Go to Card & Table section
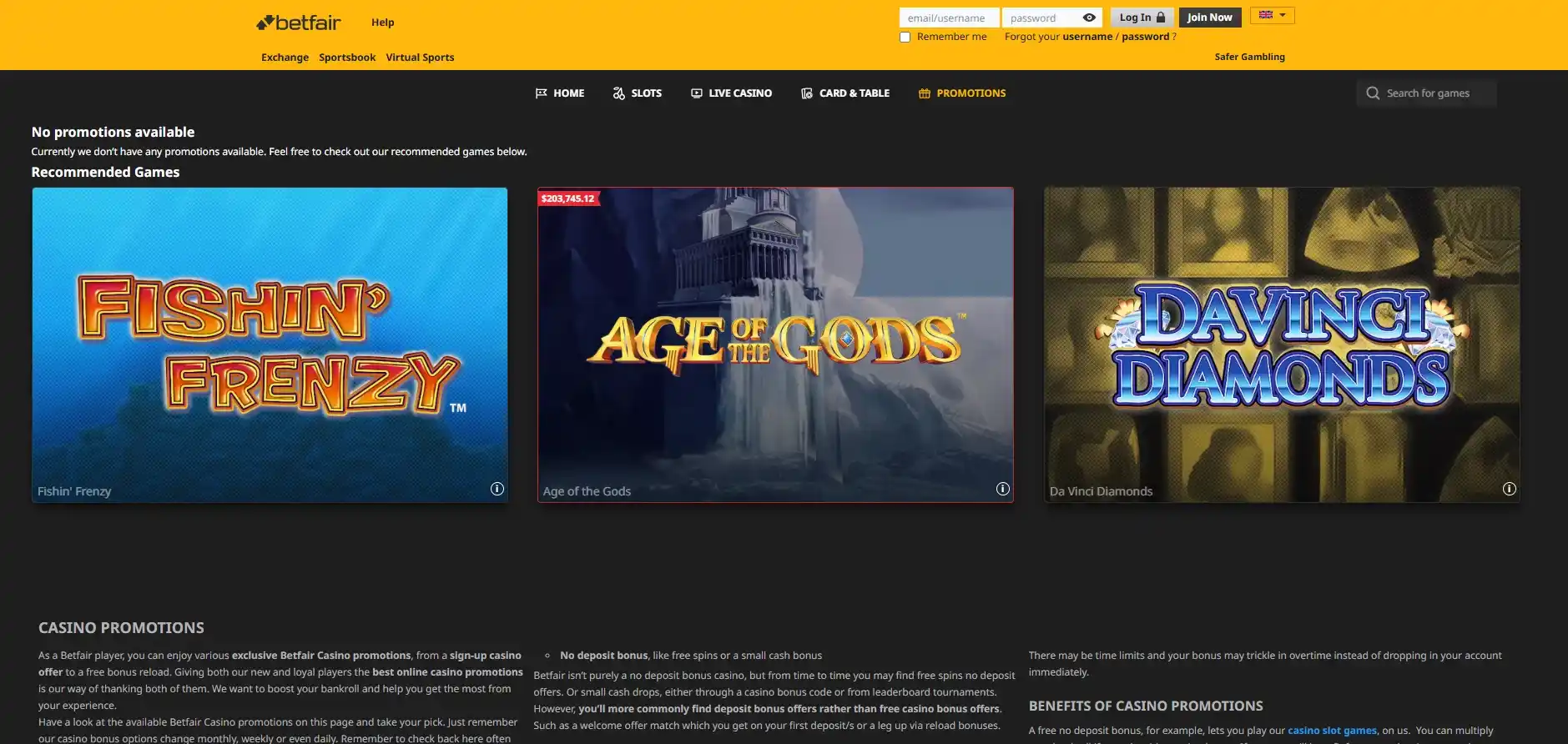The image size is (1568, 744). [845, 93]
